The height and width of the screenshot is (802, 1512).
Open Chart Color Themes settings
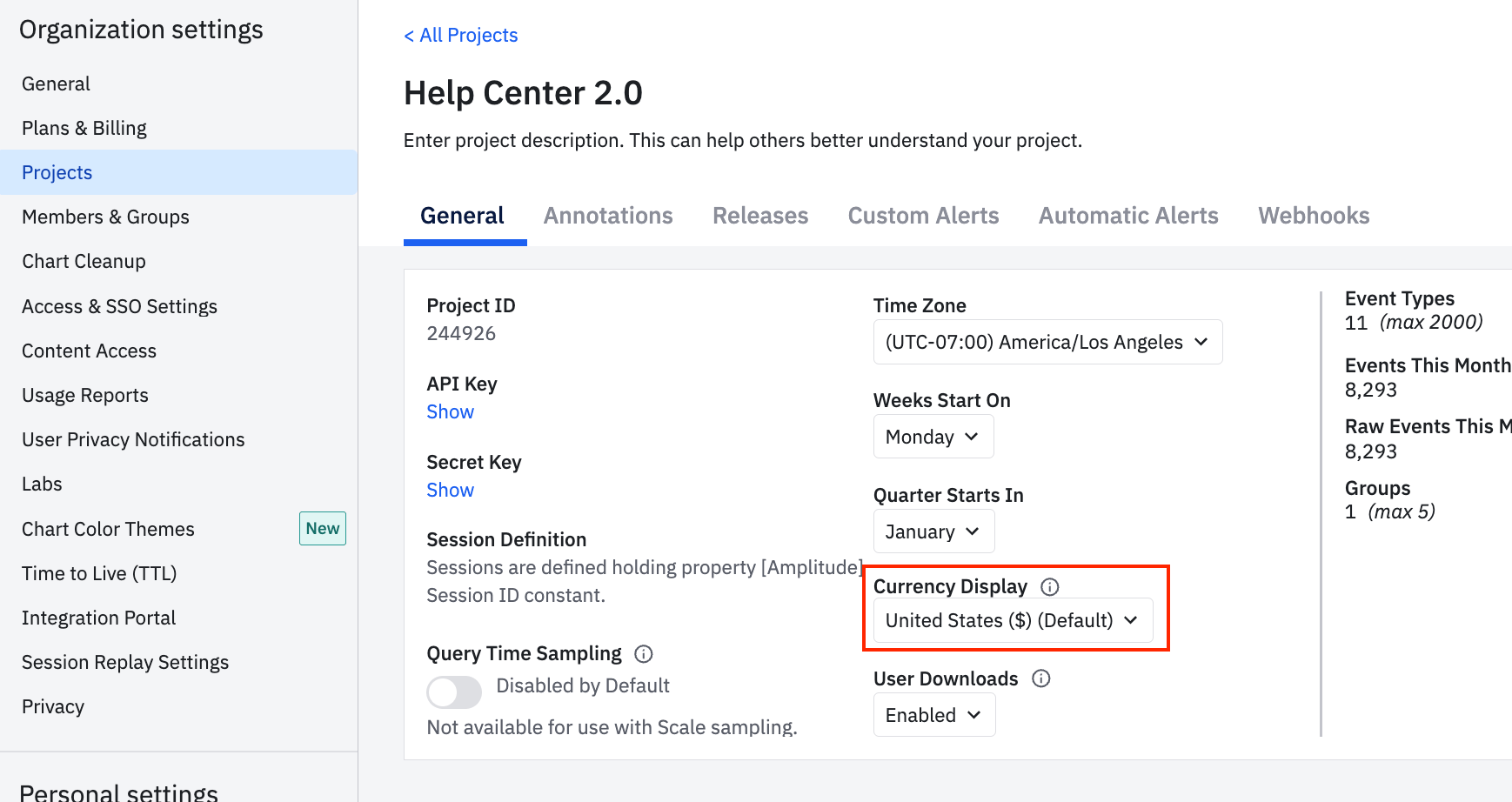click(108, 529)
